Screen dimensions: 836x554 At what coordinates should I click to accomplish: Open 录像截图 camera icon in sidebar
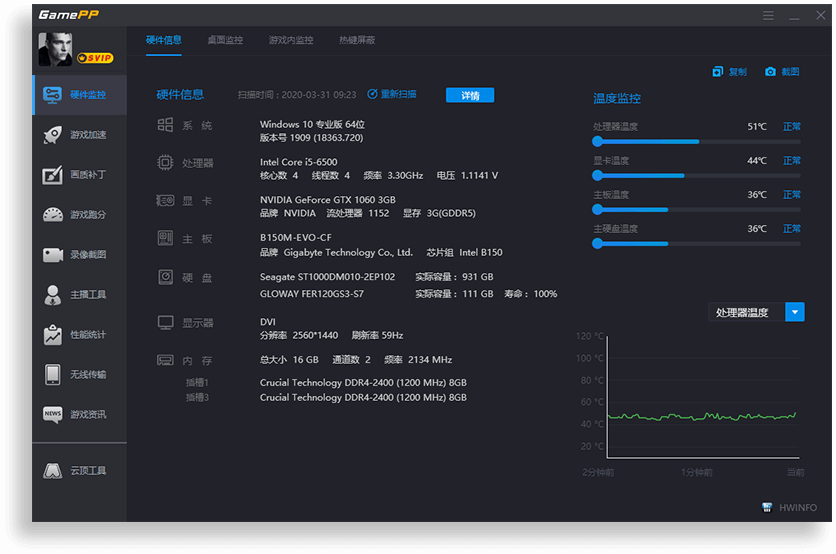click(x=52, y=255)
